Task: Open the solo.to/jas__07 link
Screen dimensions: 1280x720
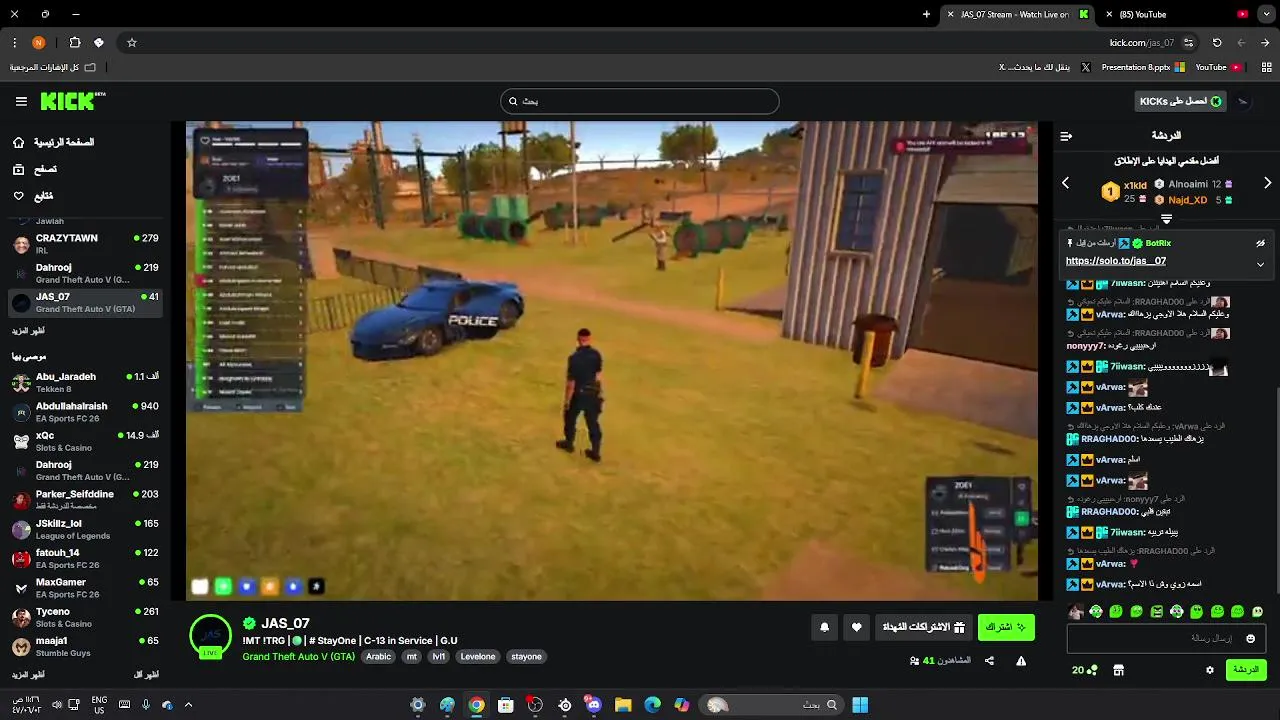Action: pyautogui.click(x=1116, y=261)
